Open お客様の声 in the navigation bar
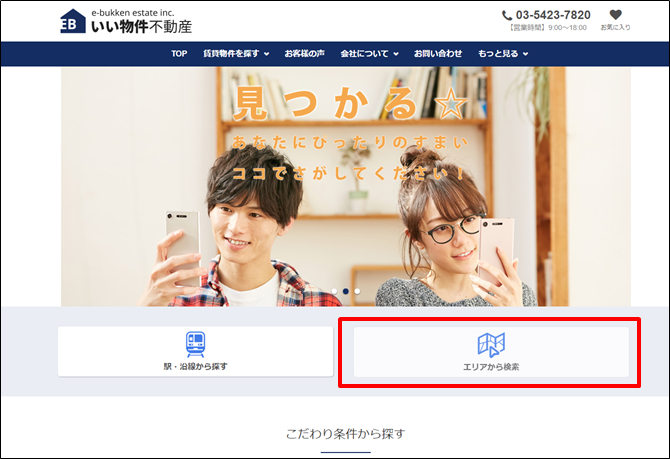This screenshot has width=670, height=459. (304, 54)
